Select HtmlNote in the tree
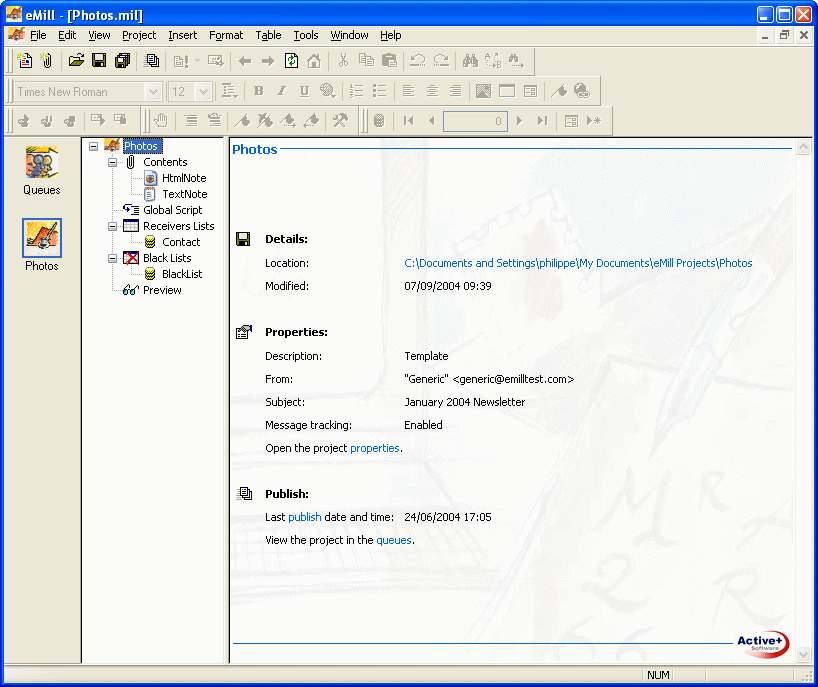Viewport: 818px width, 687px height. (x=184, y=178)
